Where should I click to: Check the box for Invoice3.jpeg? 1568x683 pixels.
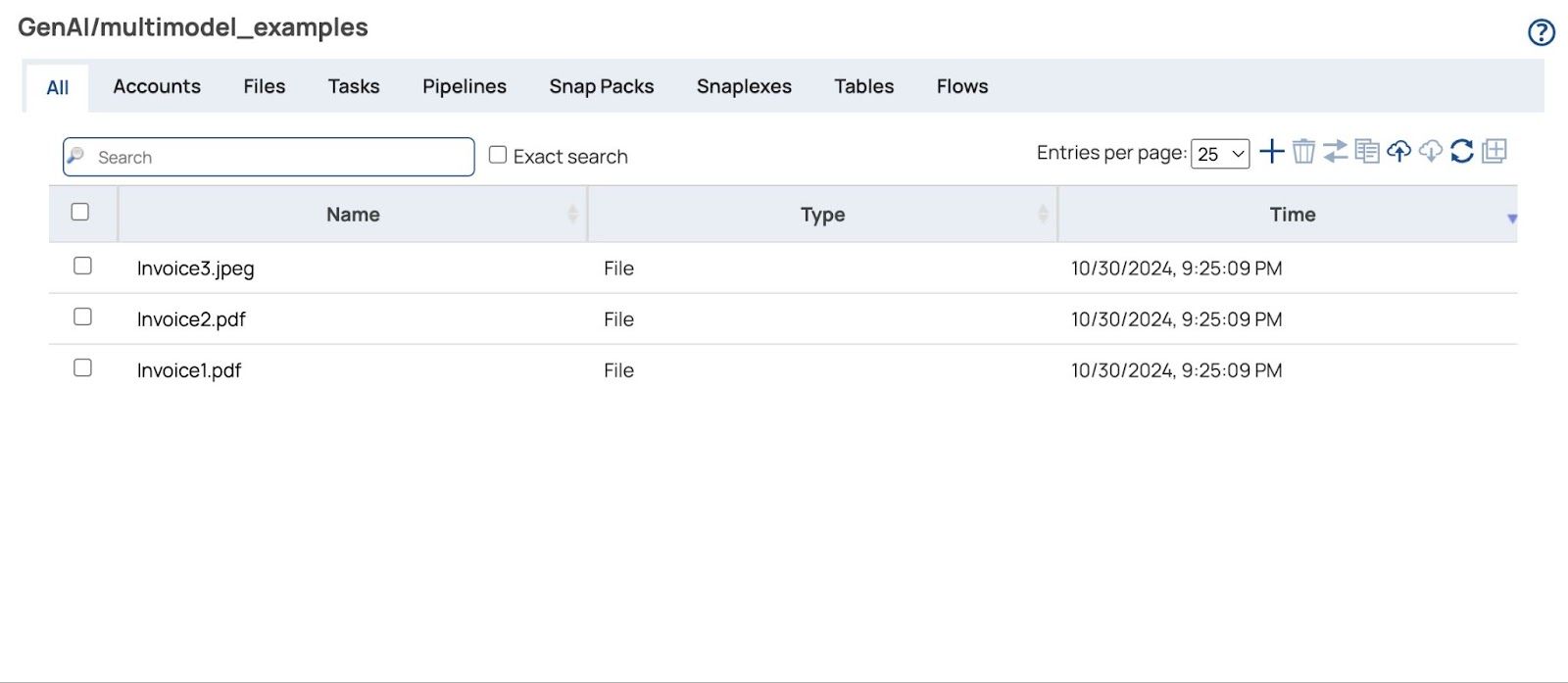click(83, 267)
